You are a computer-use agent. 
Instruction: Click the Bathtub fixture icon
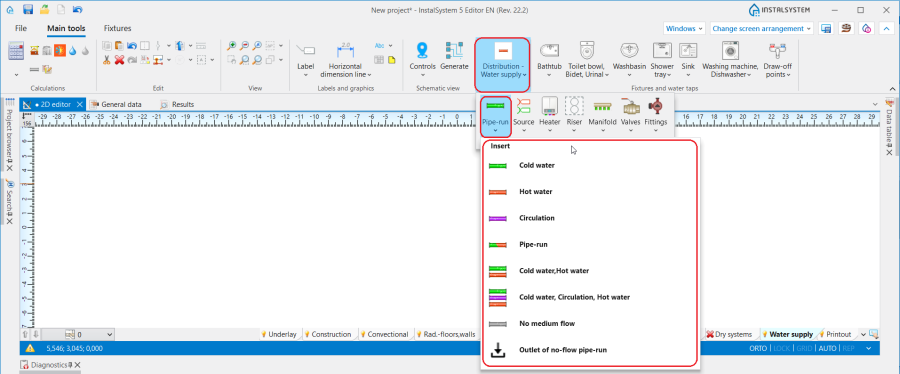click(x=549, y=50)
